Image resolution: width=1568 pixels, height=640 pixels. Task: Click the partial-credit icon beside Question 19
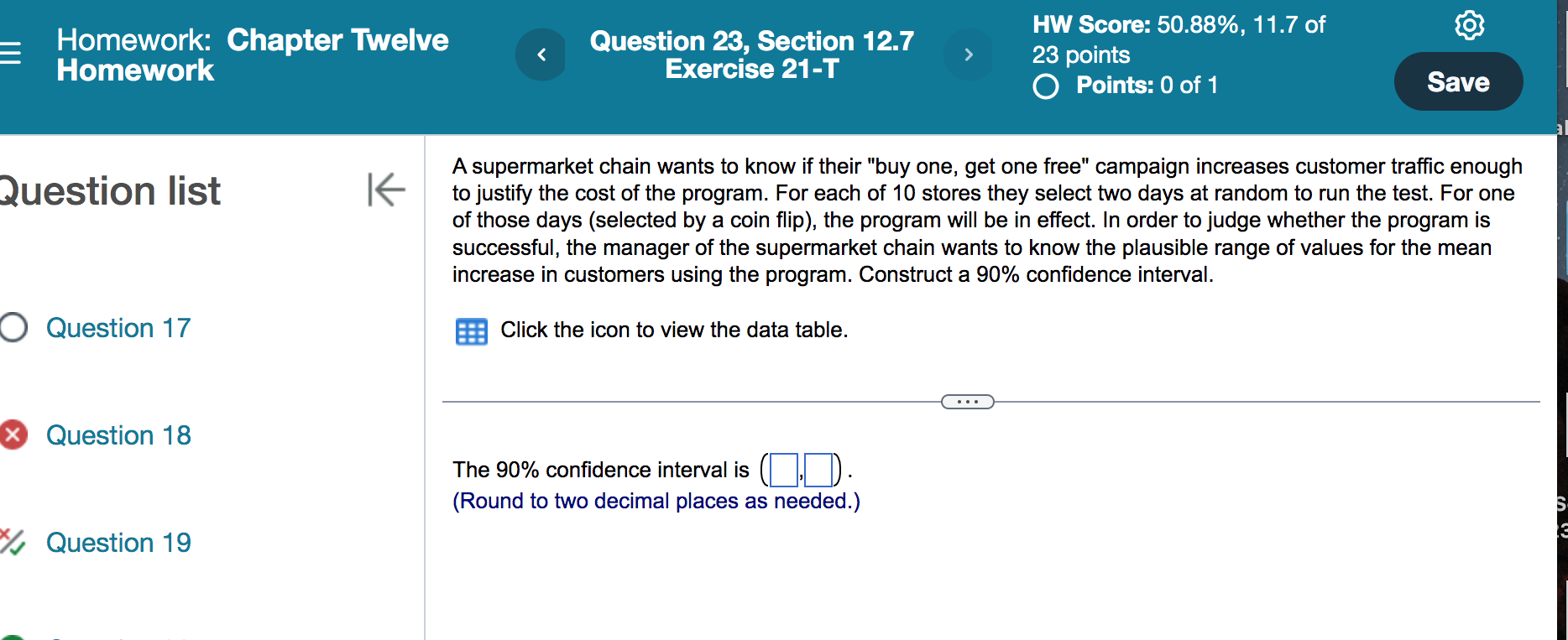12,543
